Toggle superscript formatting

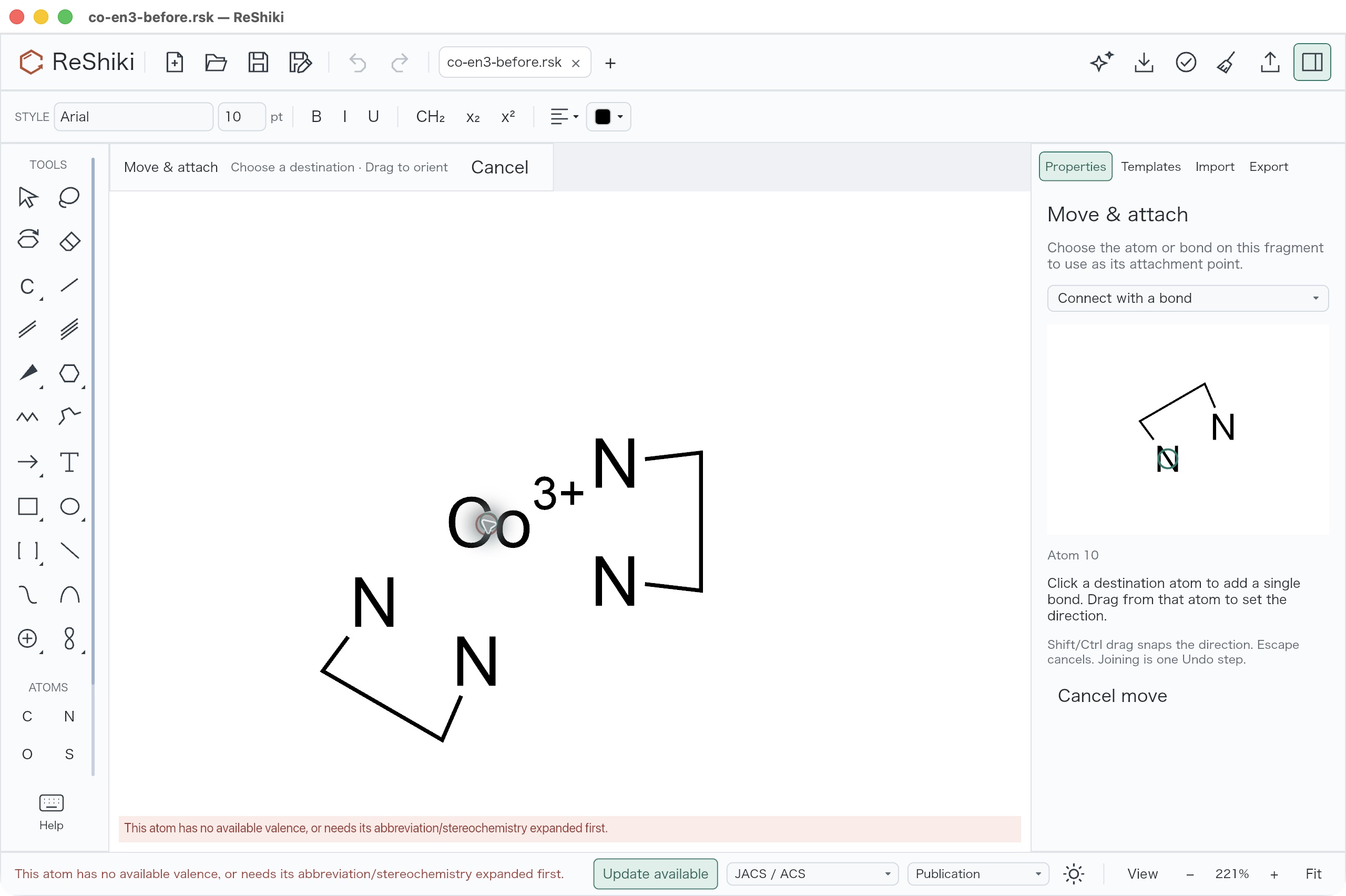pos(508,117)
